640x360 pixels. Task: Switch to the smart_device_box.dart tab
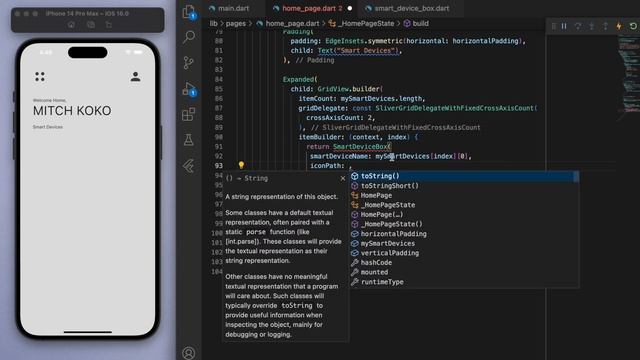412,8
